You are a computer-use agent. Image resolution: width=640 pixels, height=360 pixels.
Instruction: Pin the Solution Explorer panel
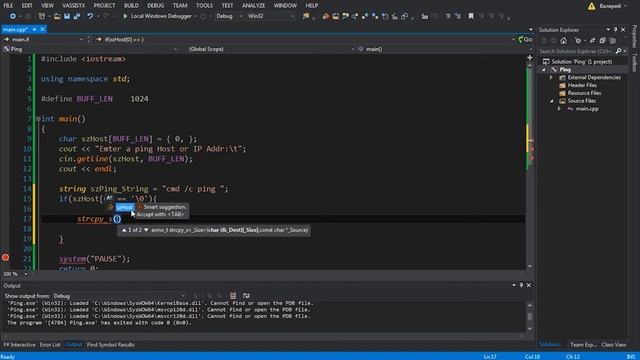[x=616, y=30]
